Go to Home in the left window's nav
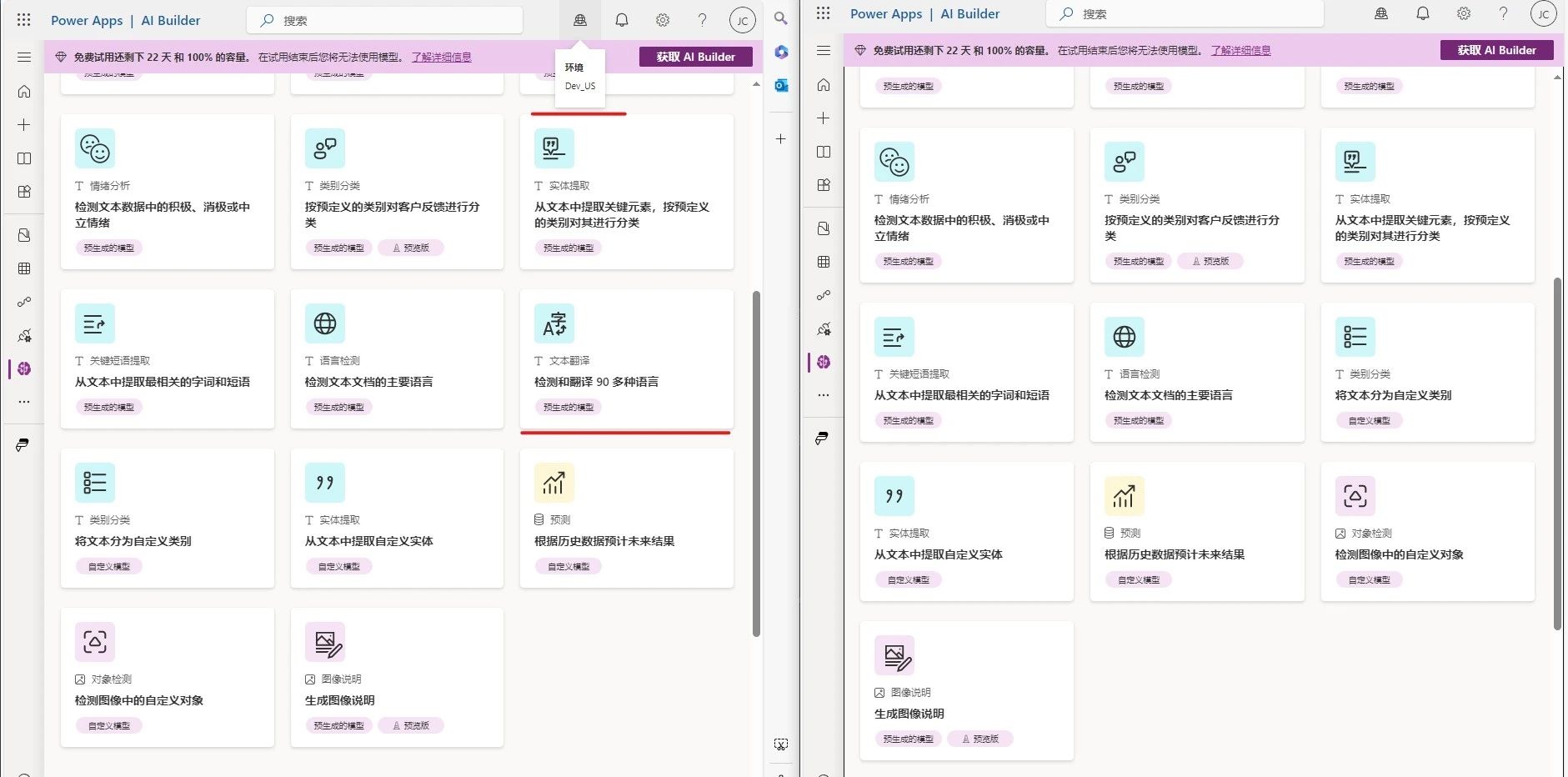Screen dimensions: 1568x777 point(24,92)
